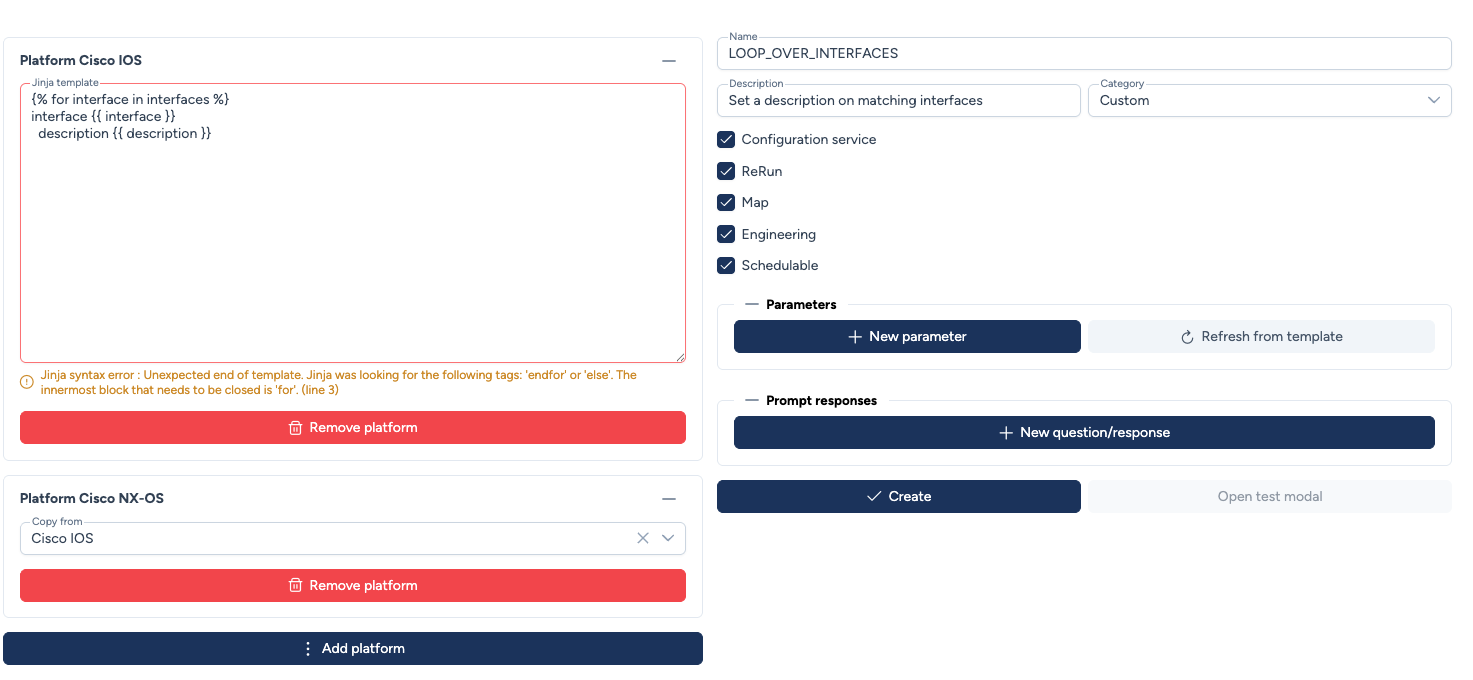Open the Category dropdown
Viewport: 1473px width, 680px height.
click(x=1268, y=100)
